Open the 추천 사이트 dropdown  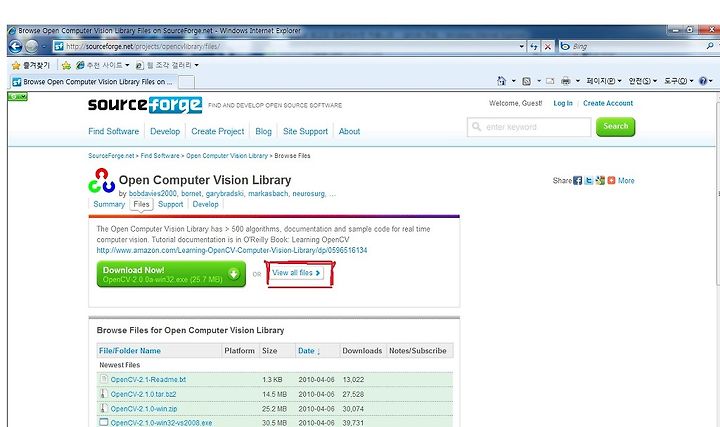[102, 65]
